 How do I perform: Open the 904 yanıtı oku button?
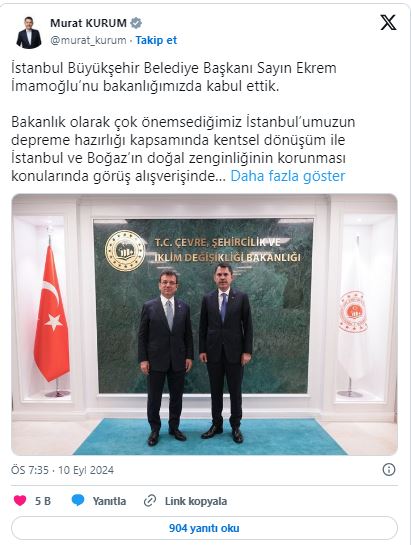(204, 528)
